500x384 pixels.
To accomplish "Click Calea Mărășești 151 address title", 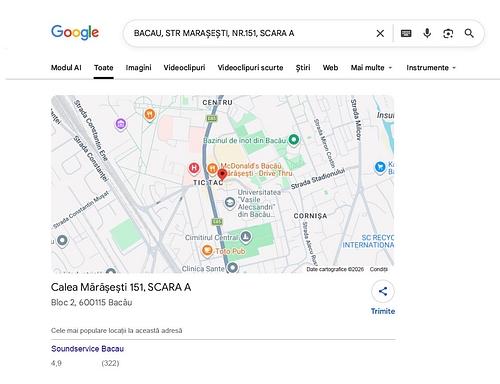I will coord(121,287).
